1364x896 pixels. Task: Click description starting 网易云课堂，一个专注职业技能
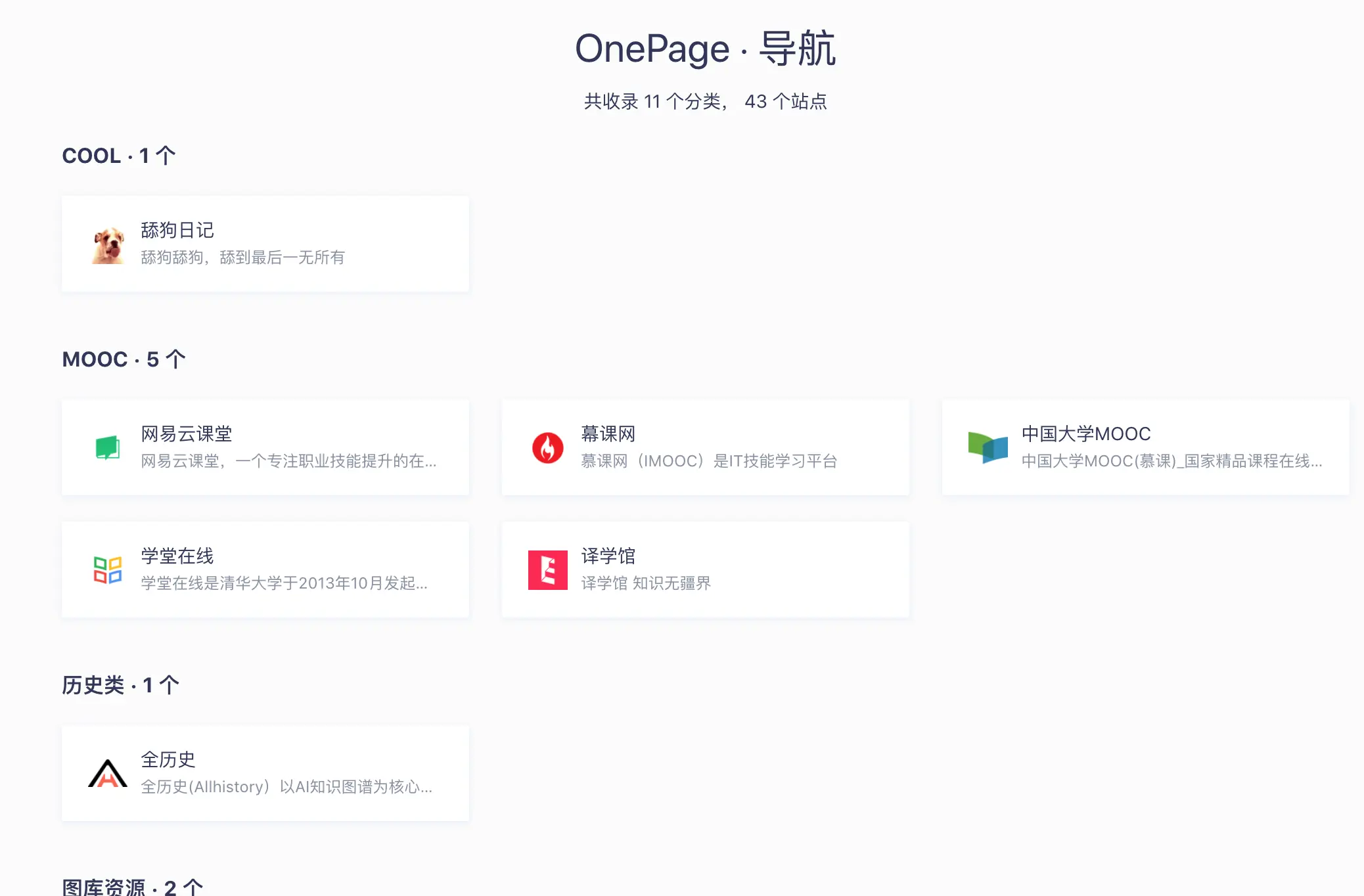pos(288,461)
